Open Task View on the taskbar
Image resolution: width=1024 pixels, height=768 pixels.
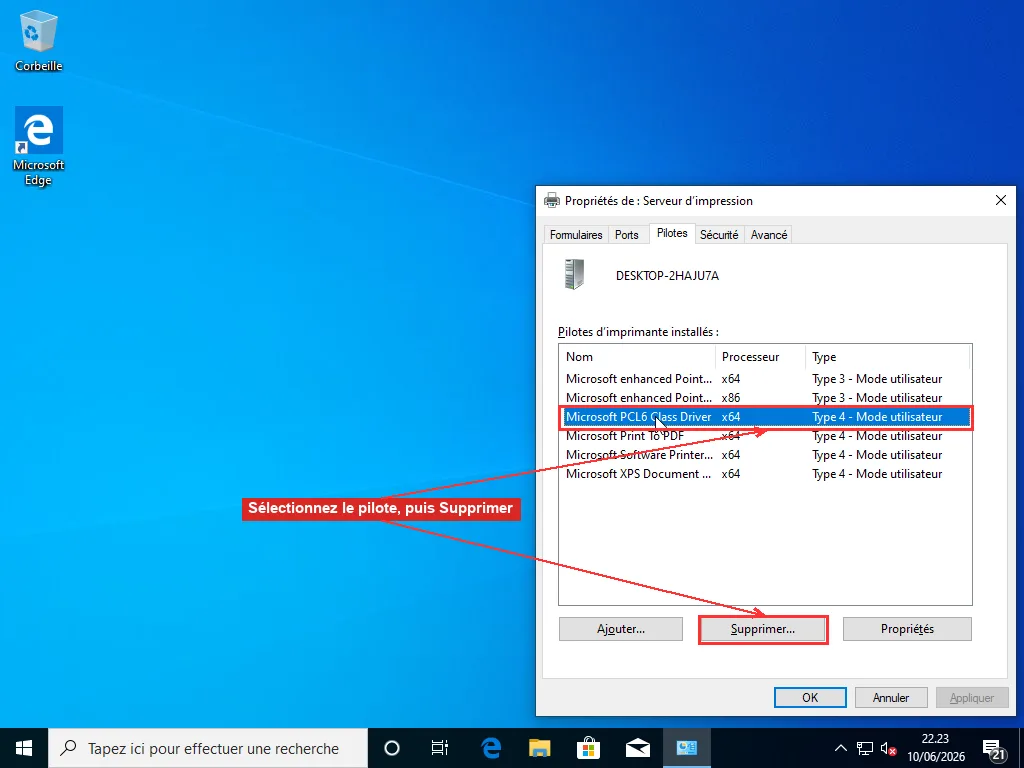point(440,748)
